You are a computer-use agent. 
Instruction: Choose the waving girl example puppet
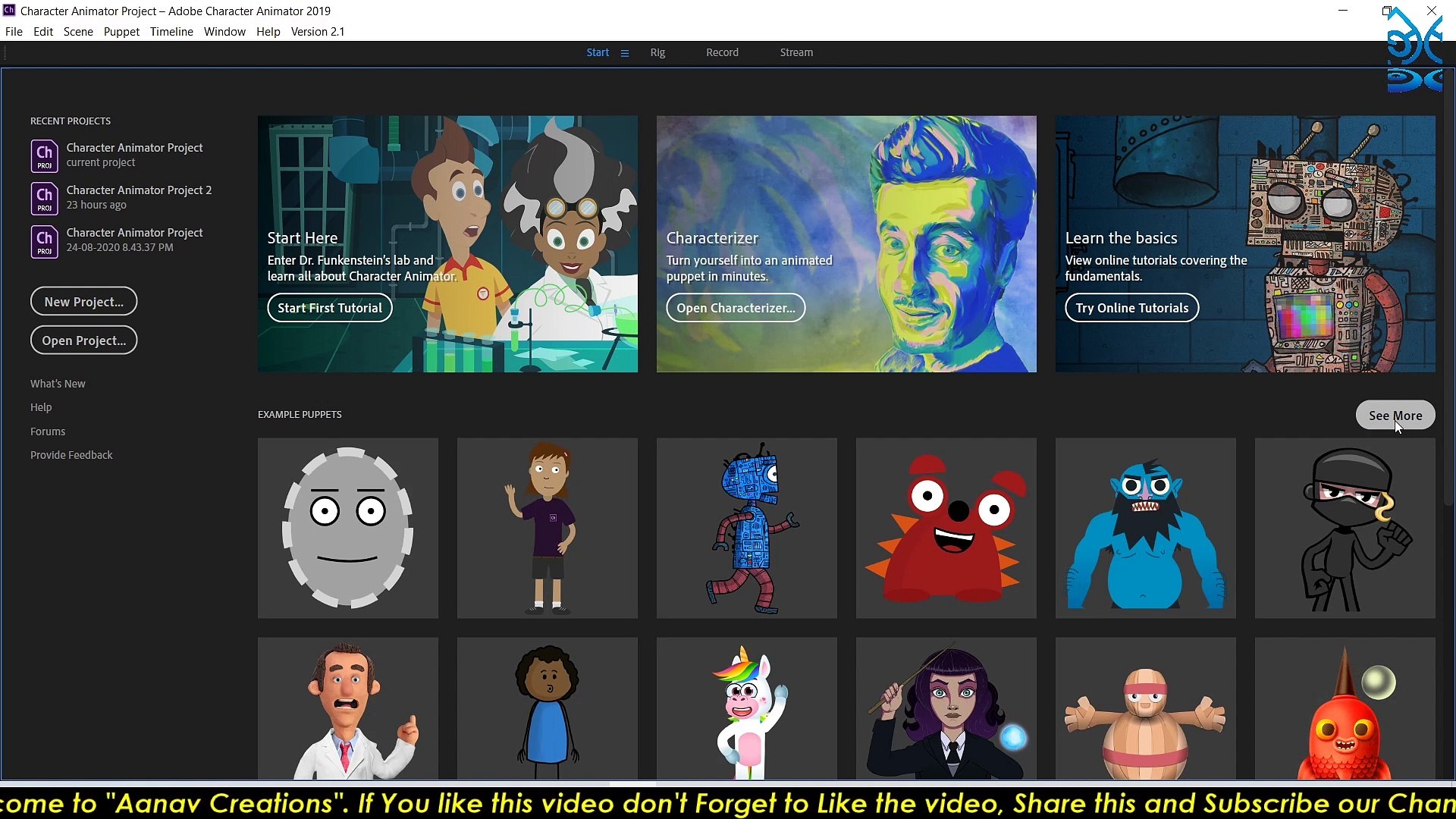(x=547, y=528)
